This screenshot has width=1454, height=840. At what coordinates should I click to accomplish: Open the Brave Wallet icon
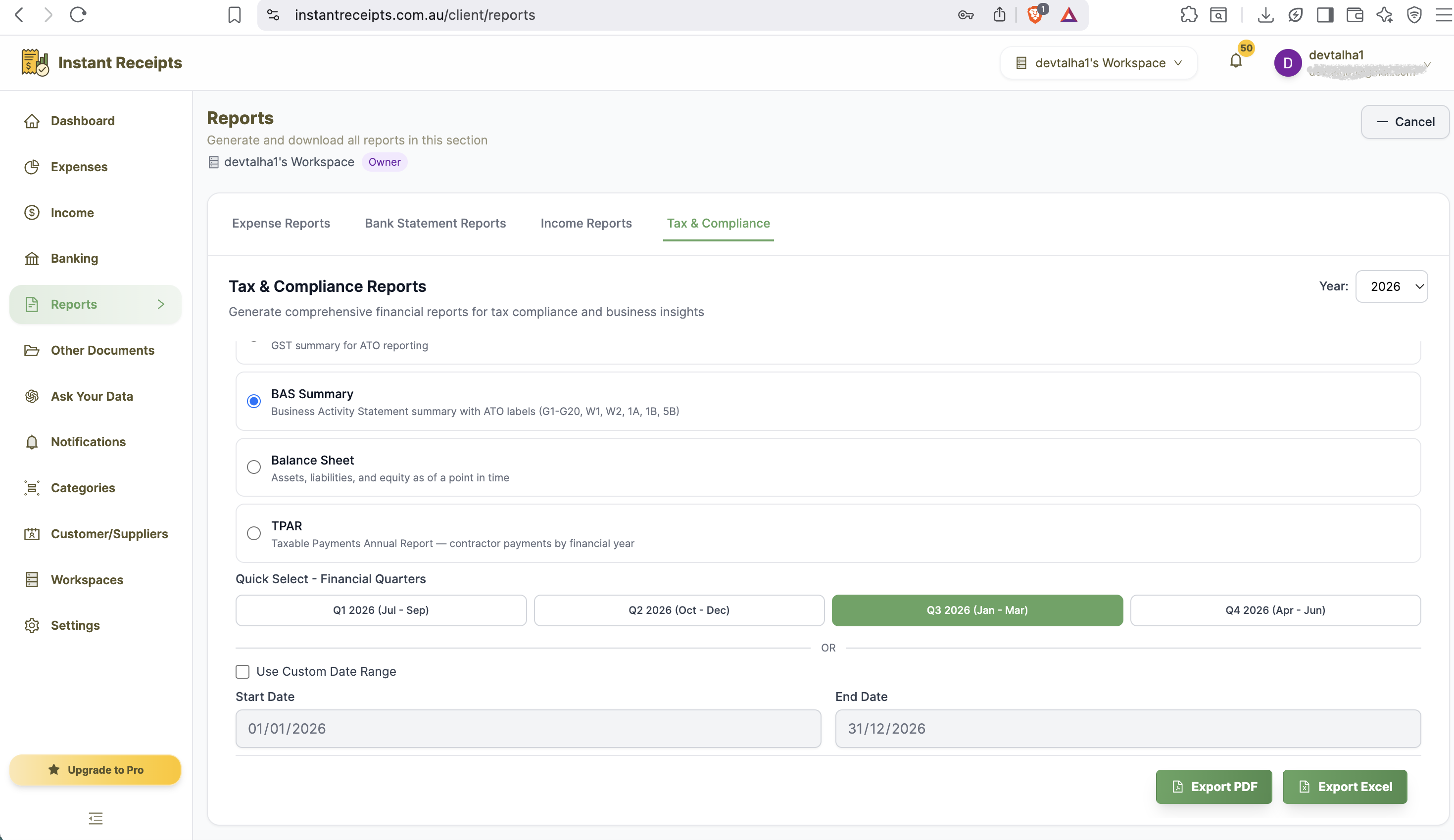pos(1355,15)
